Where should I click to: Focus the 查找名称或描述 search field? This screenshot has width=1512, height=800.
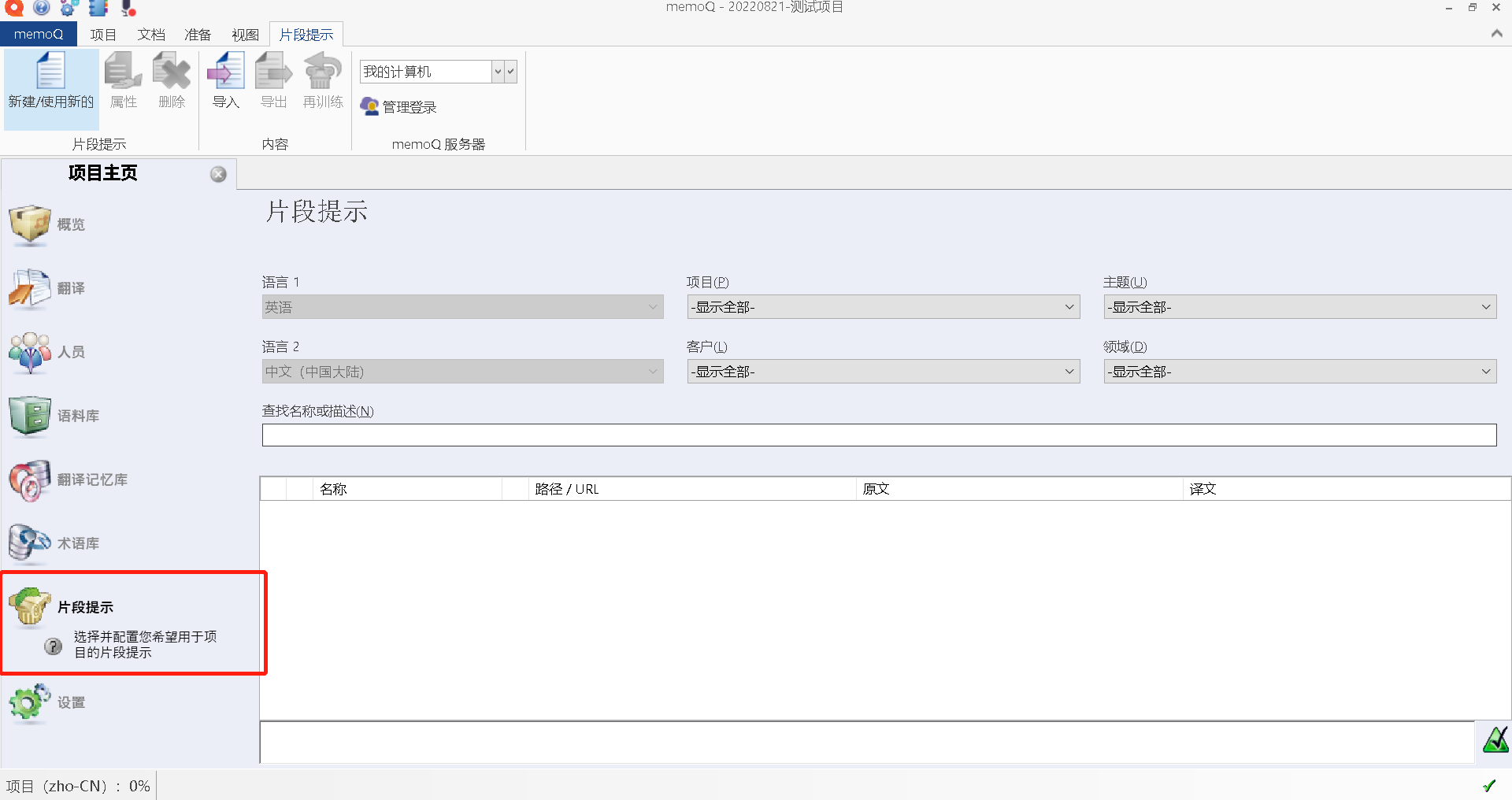(x=879, y=435)
